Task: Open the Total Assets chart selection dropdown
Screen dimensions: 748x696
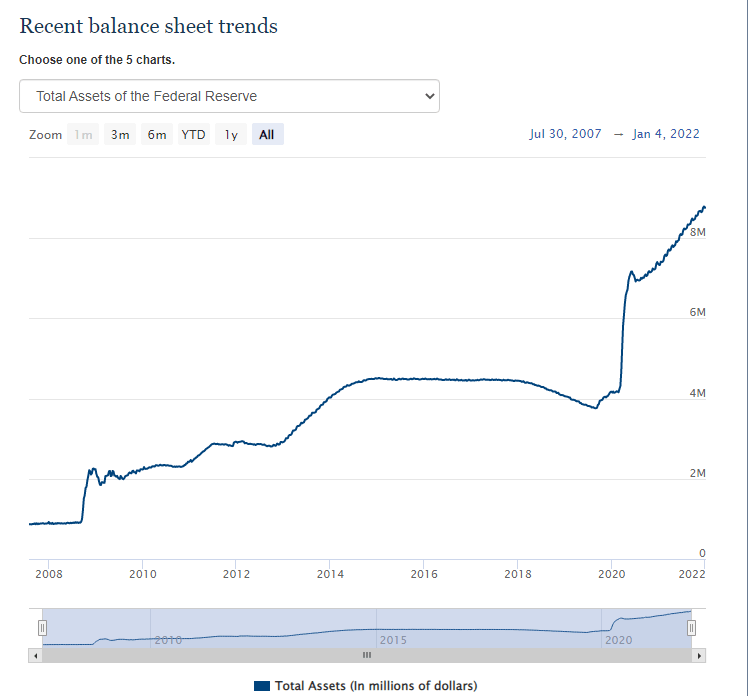Action: pos(229,96)
